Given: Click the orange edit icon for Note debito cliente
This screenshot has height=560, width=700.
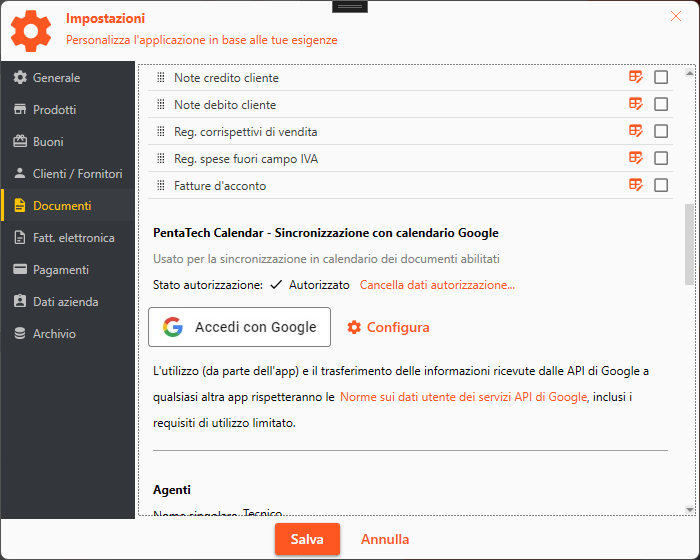Looking at the screenshot, I should click(636, 104).
